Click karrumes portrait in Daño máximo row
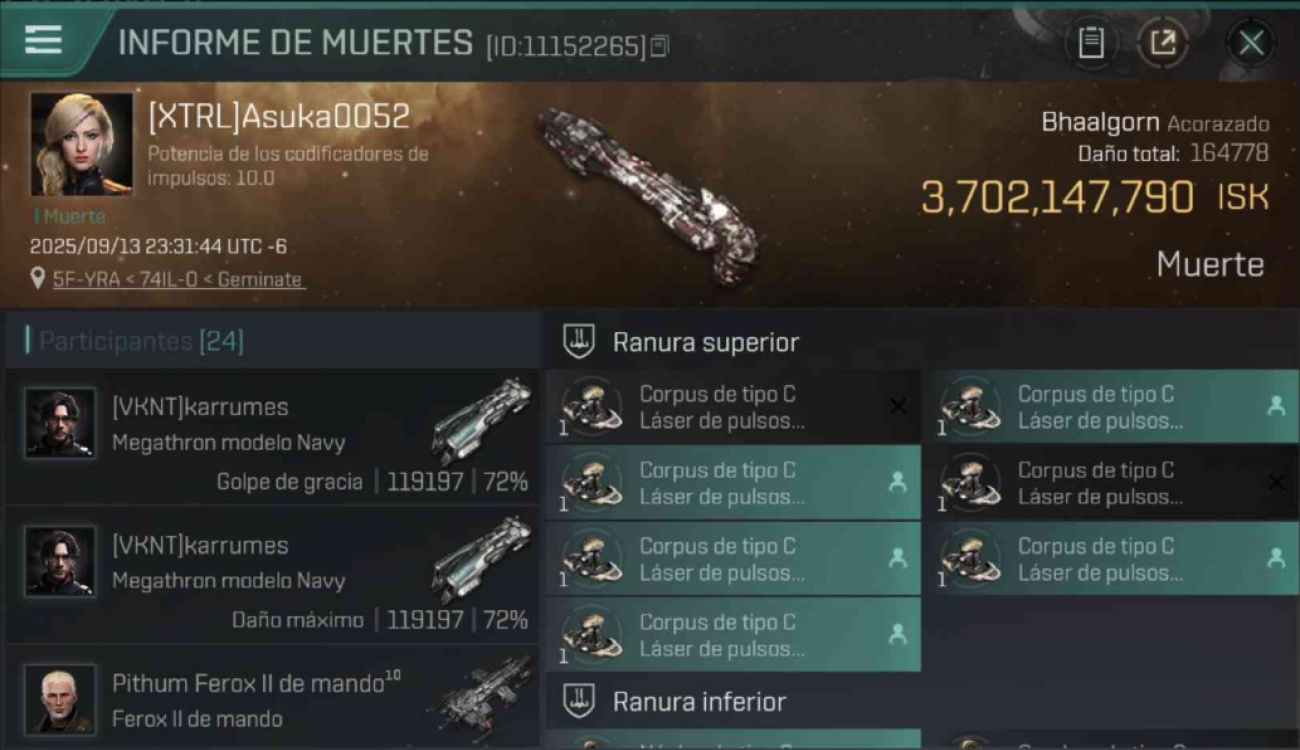This screenshot has width=1300, height=750. [x=61, y=561]
